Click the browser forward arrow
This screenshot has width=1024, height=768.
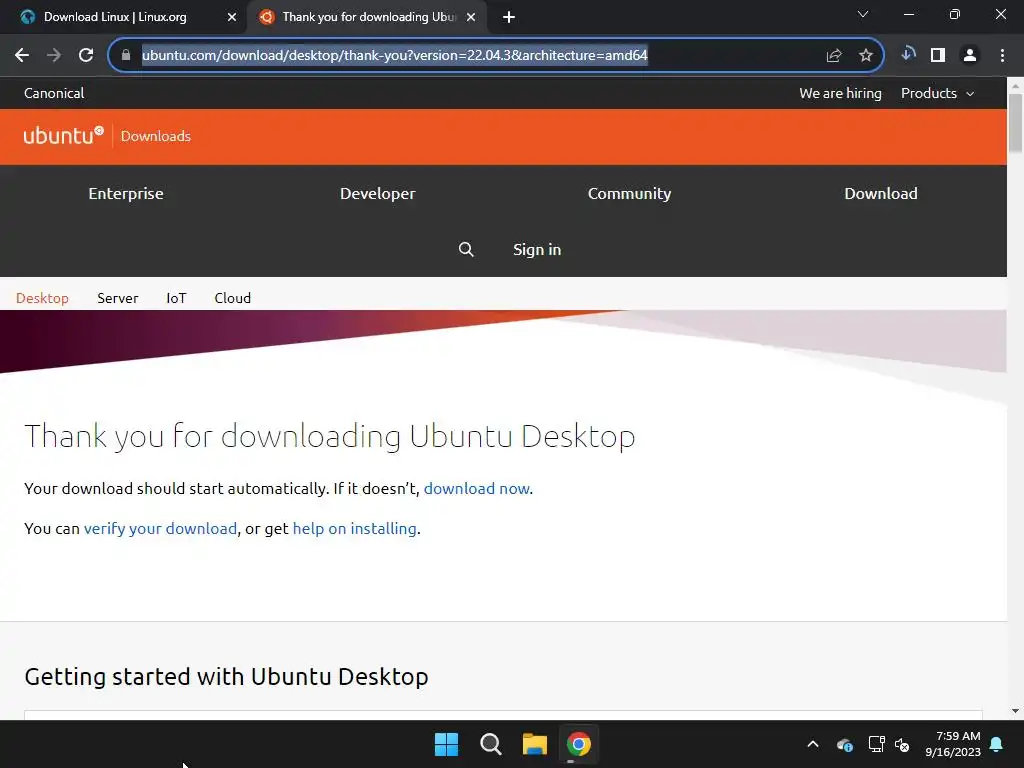[x=54, y=56]
